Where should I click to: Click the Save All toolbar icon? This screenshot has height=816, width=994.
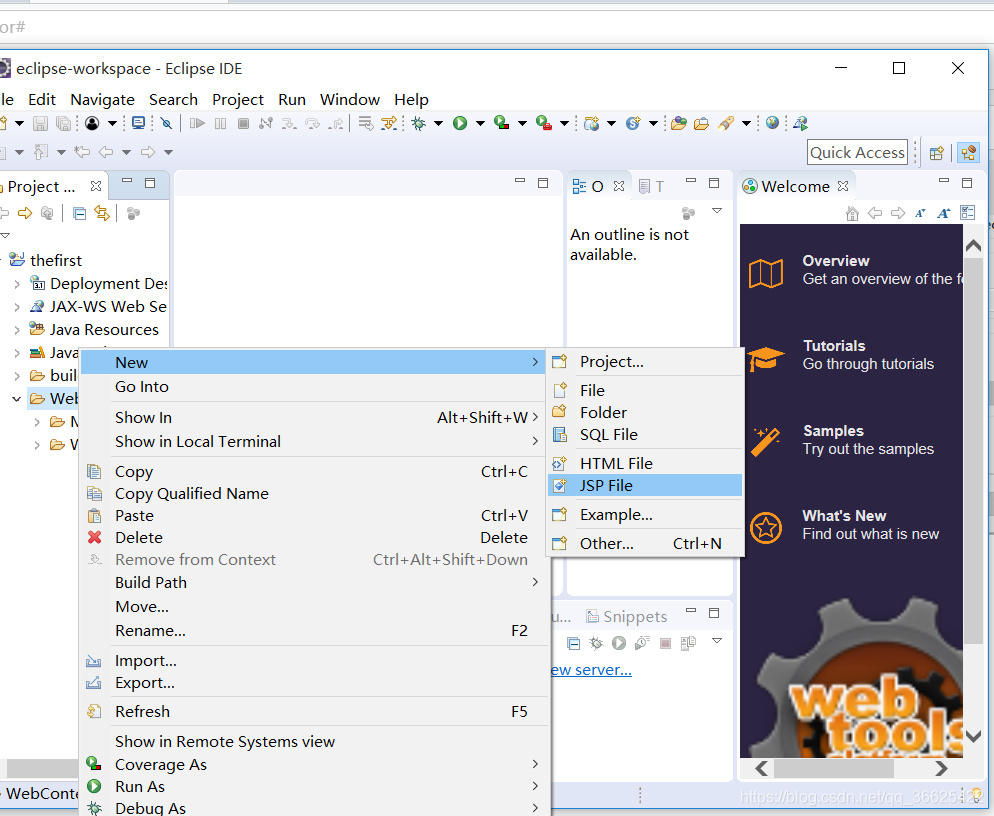[63, 123]
